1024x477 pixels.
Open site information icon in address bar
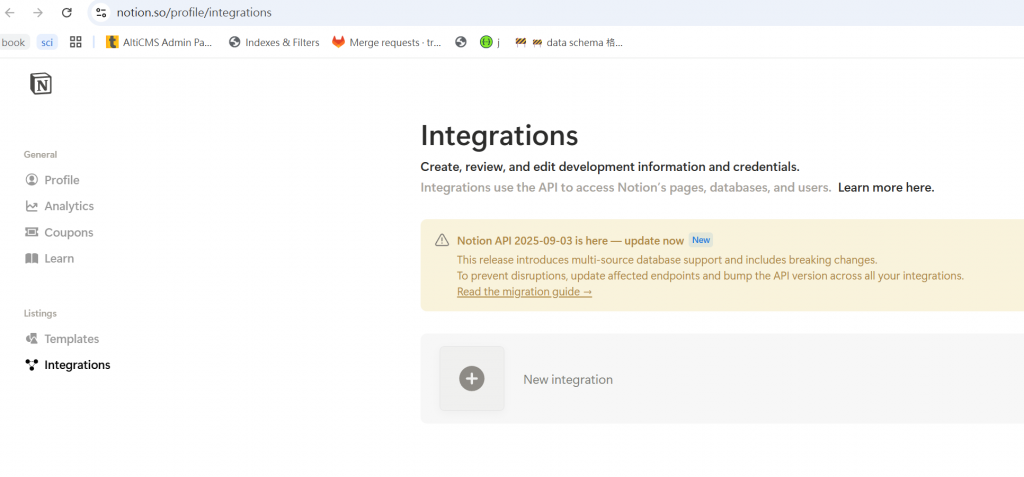coord(101,12)
